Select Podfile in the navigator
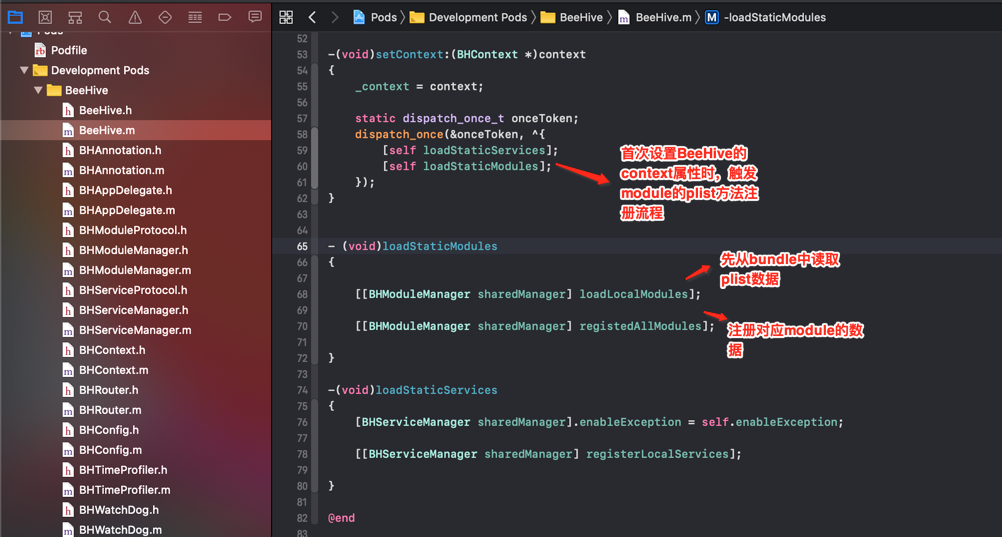Image resolution: width=1002 pixels, height=537 pixels. (x=69, y=50)
